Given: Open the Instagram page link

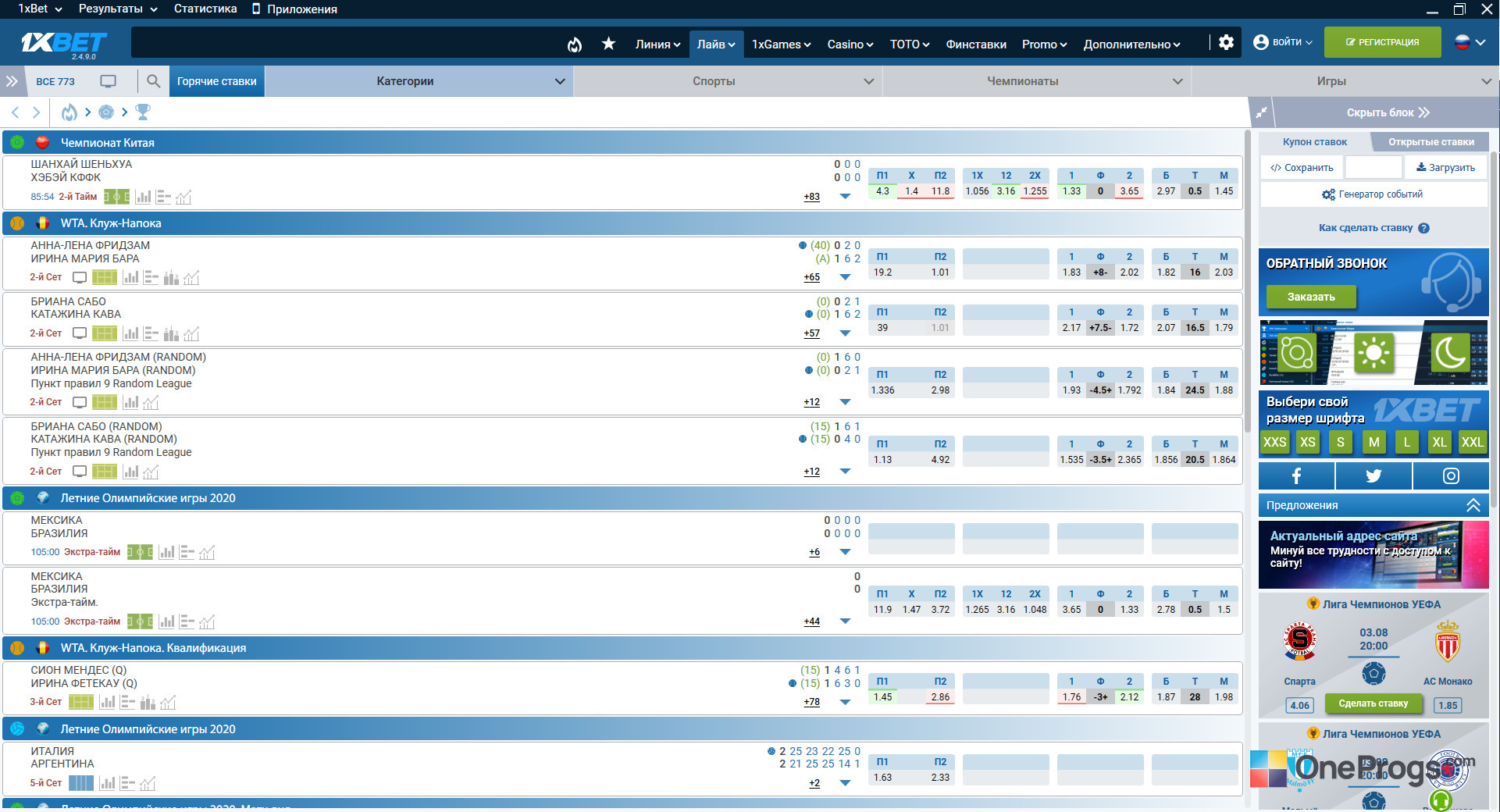Looking at the screenshot, I should [1451, 475].
